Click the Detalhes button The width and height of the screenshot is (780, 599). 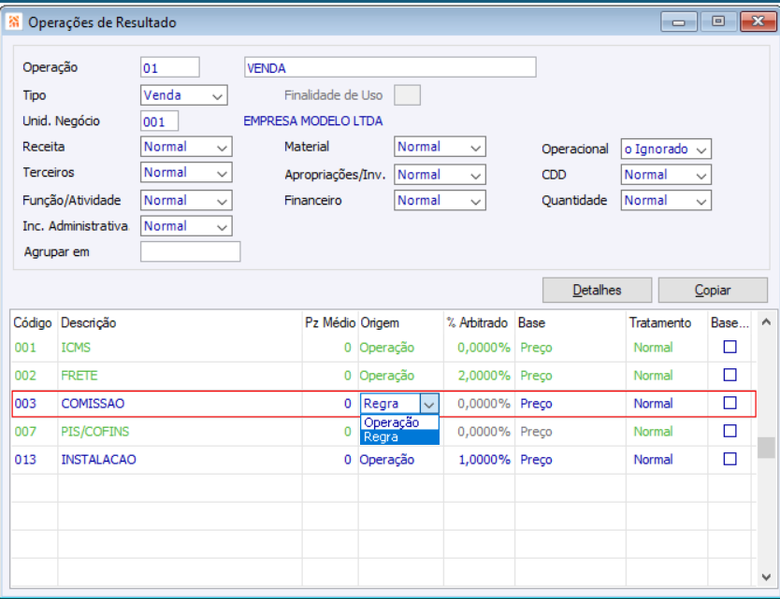[597, 290]
